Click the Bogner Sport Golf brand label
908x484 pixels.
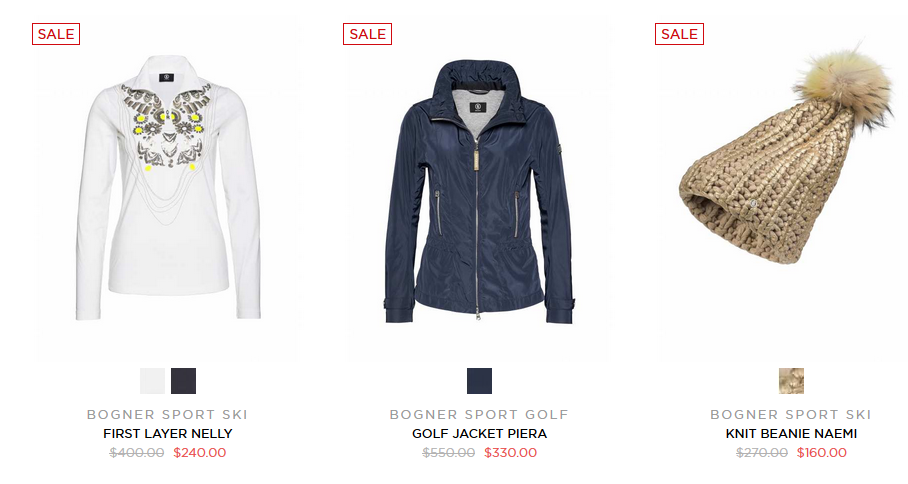point(479,415)
